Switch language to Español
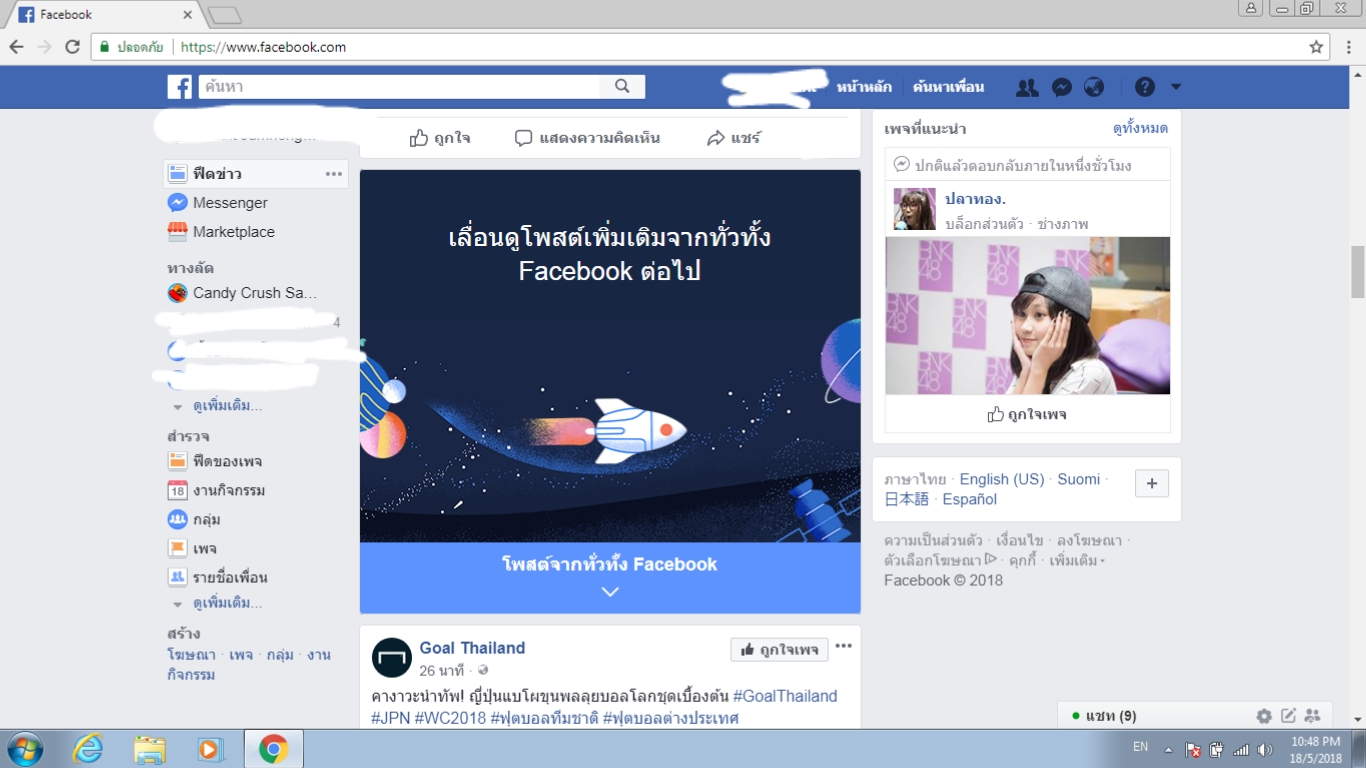This screenshot has height=768, width=1366. [969, 499]
